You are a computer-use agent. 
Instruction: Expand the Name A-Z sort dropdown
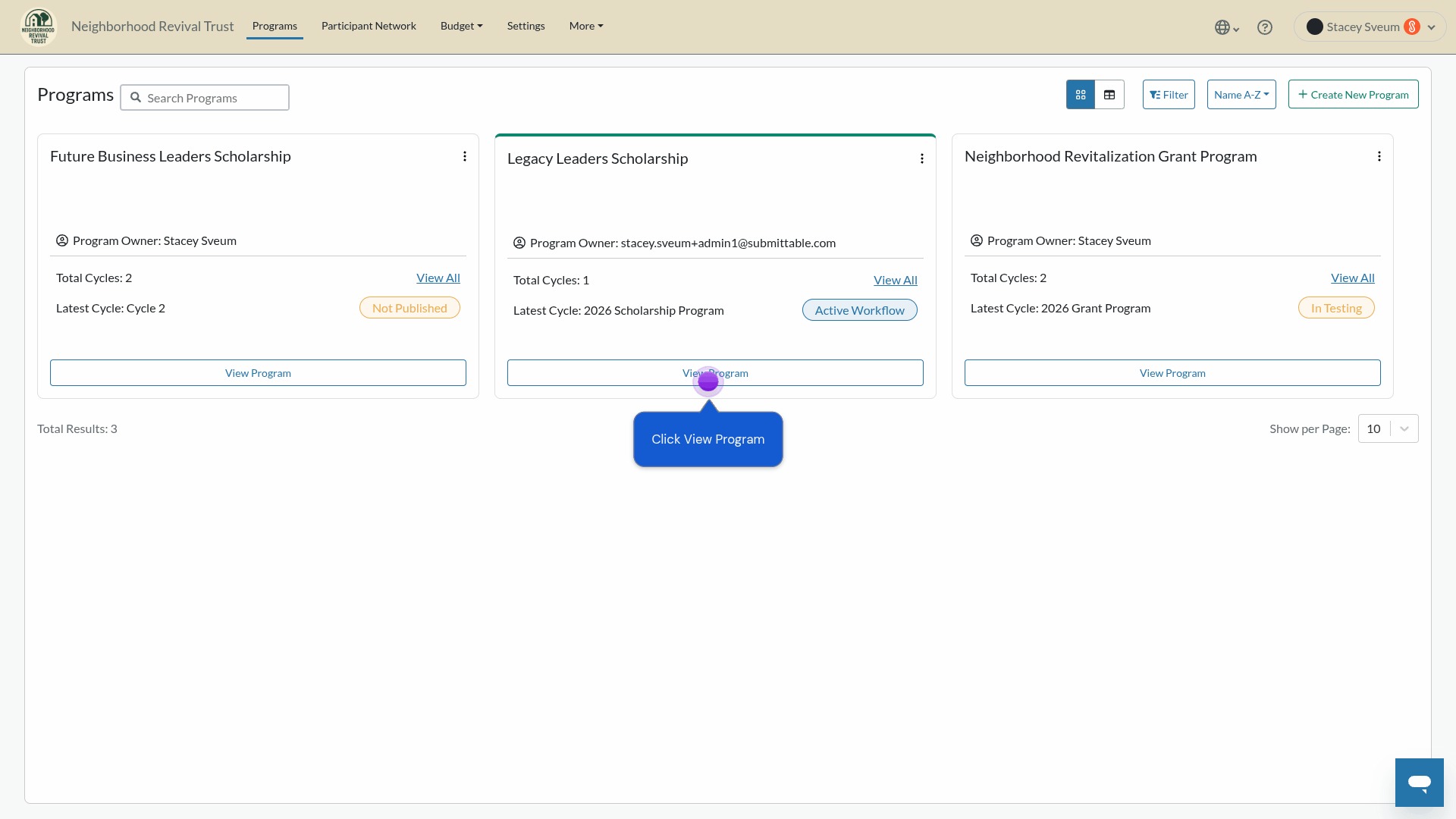tap(1241, 95)
